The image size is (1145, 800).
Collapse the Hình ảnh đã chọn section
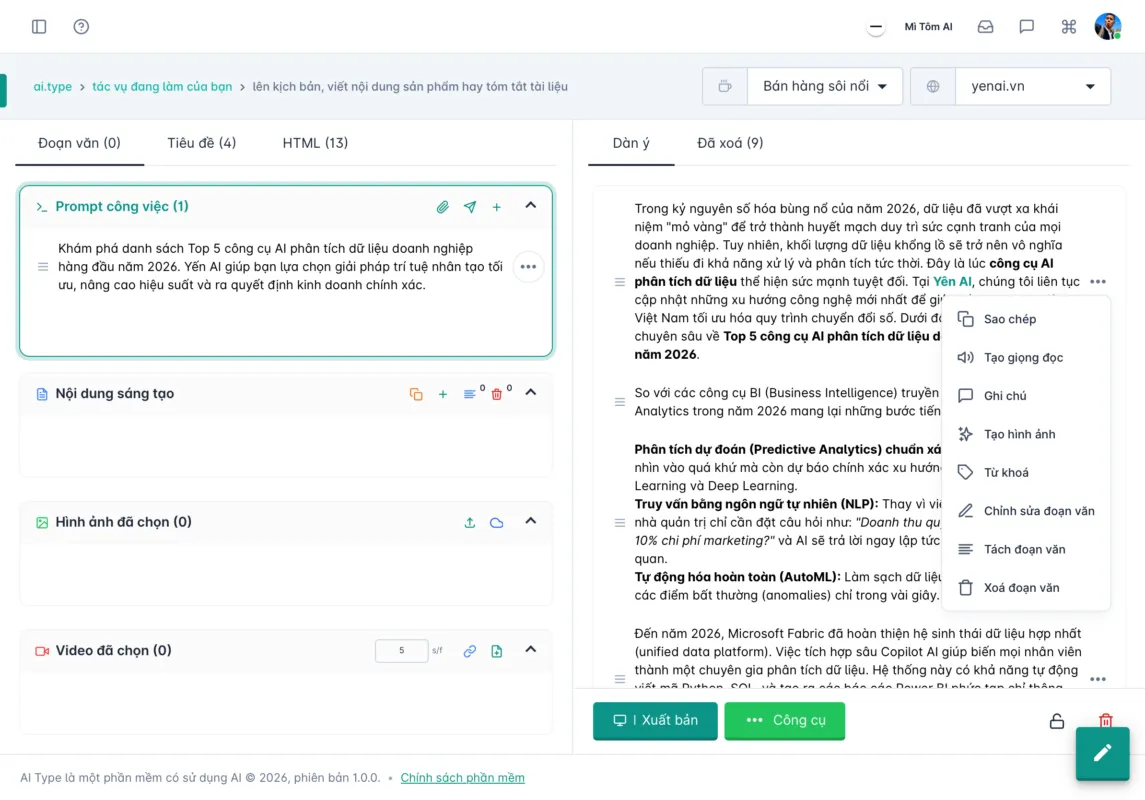[531, 521]
